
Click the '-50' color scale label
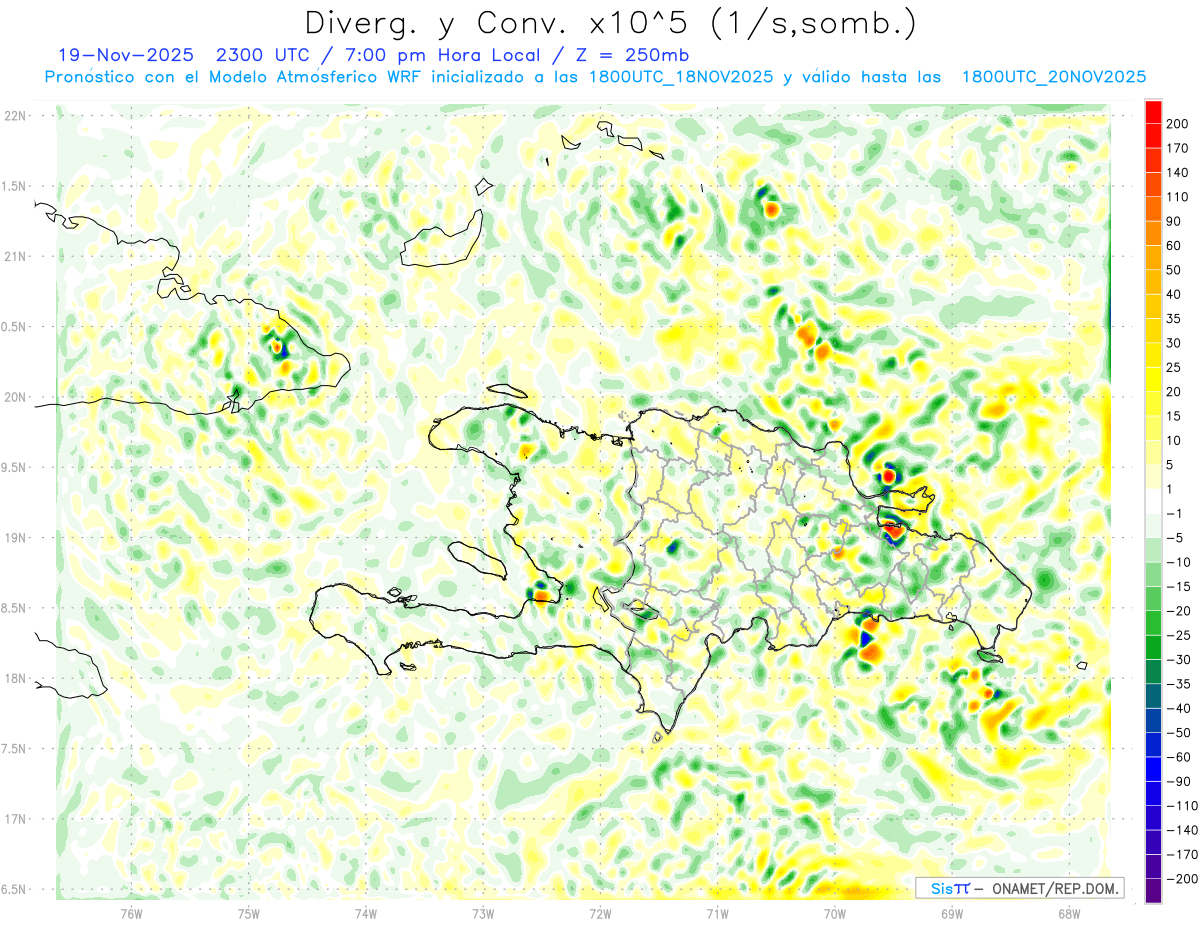[x=1179, y=733]
